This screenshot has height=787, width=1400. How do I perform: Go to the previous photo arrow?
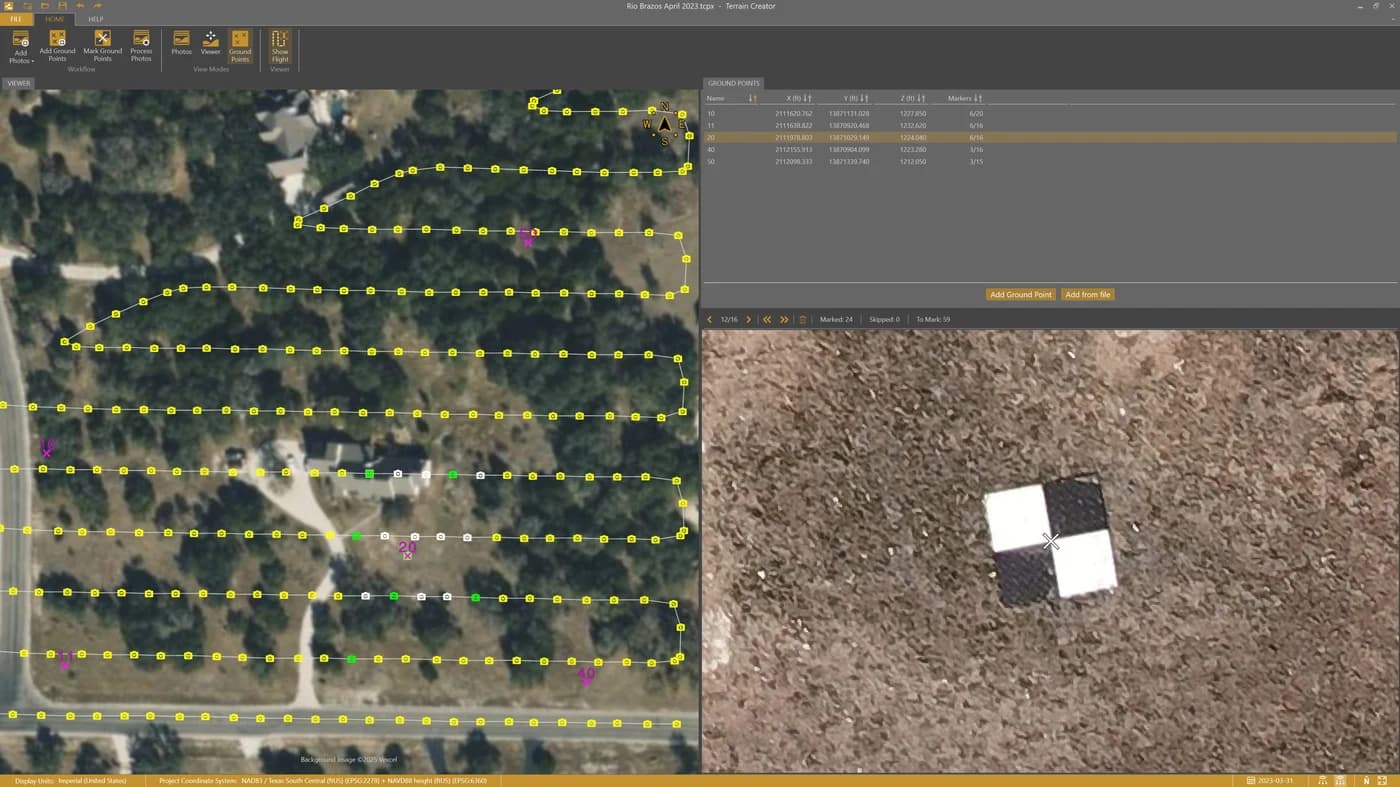pos(710,320)
